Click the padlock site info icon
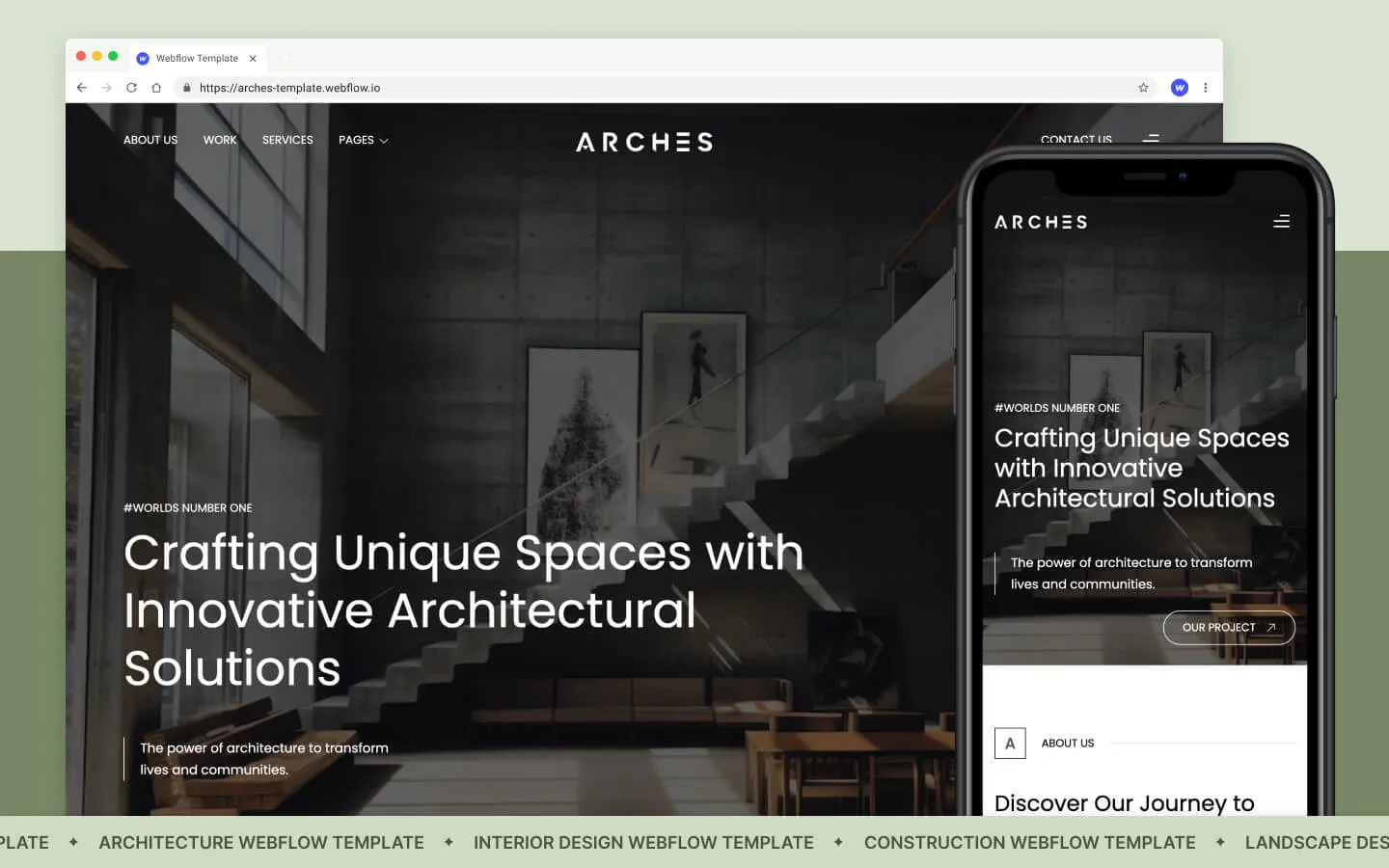1389x868 pixels. click(187, 88)
